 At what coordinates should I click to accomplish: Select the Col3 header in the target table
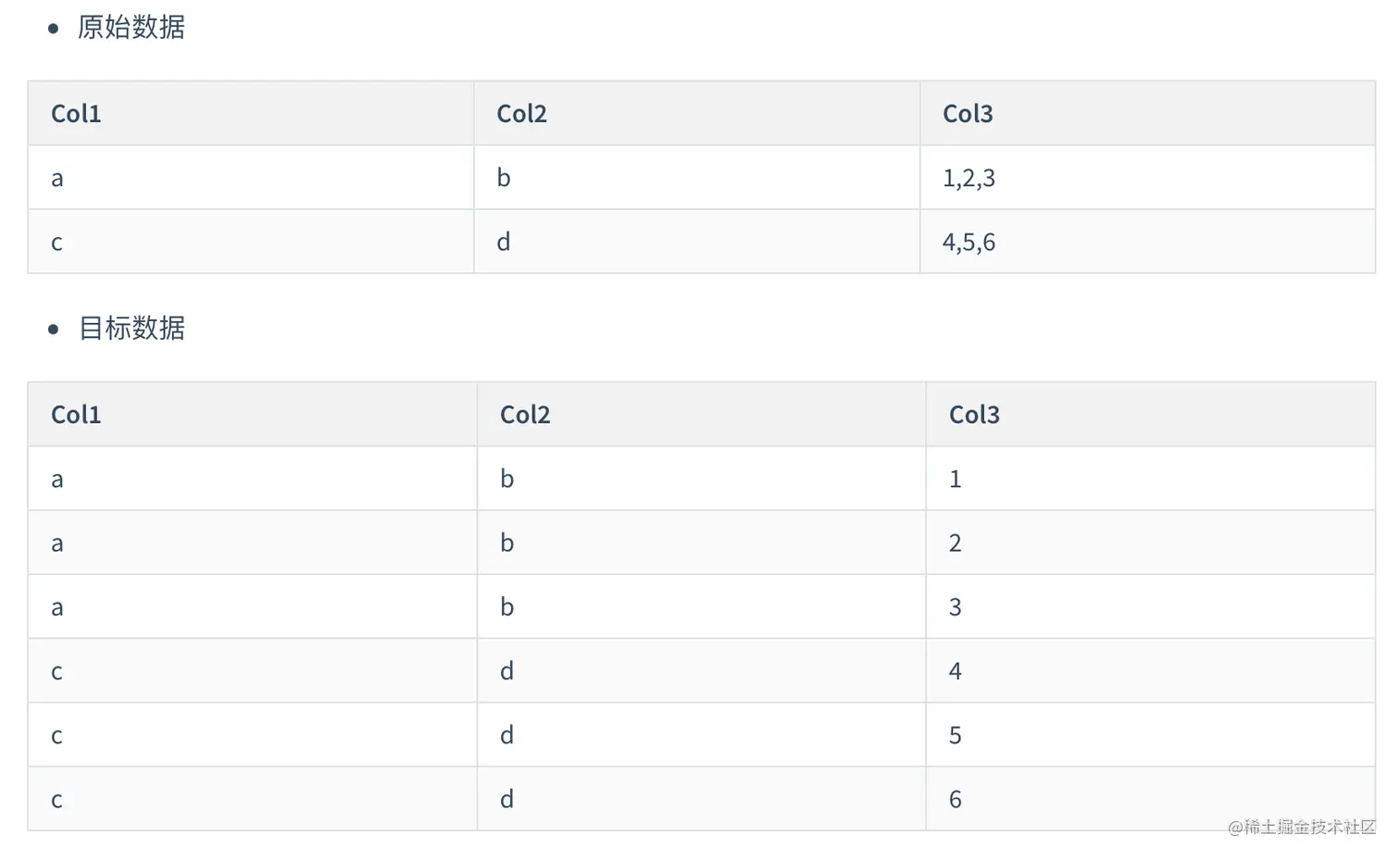(1151, 414)
